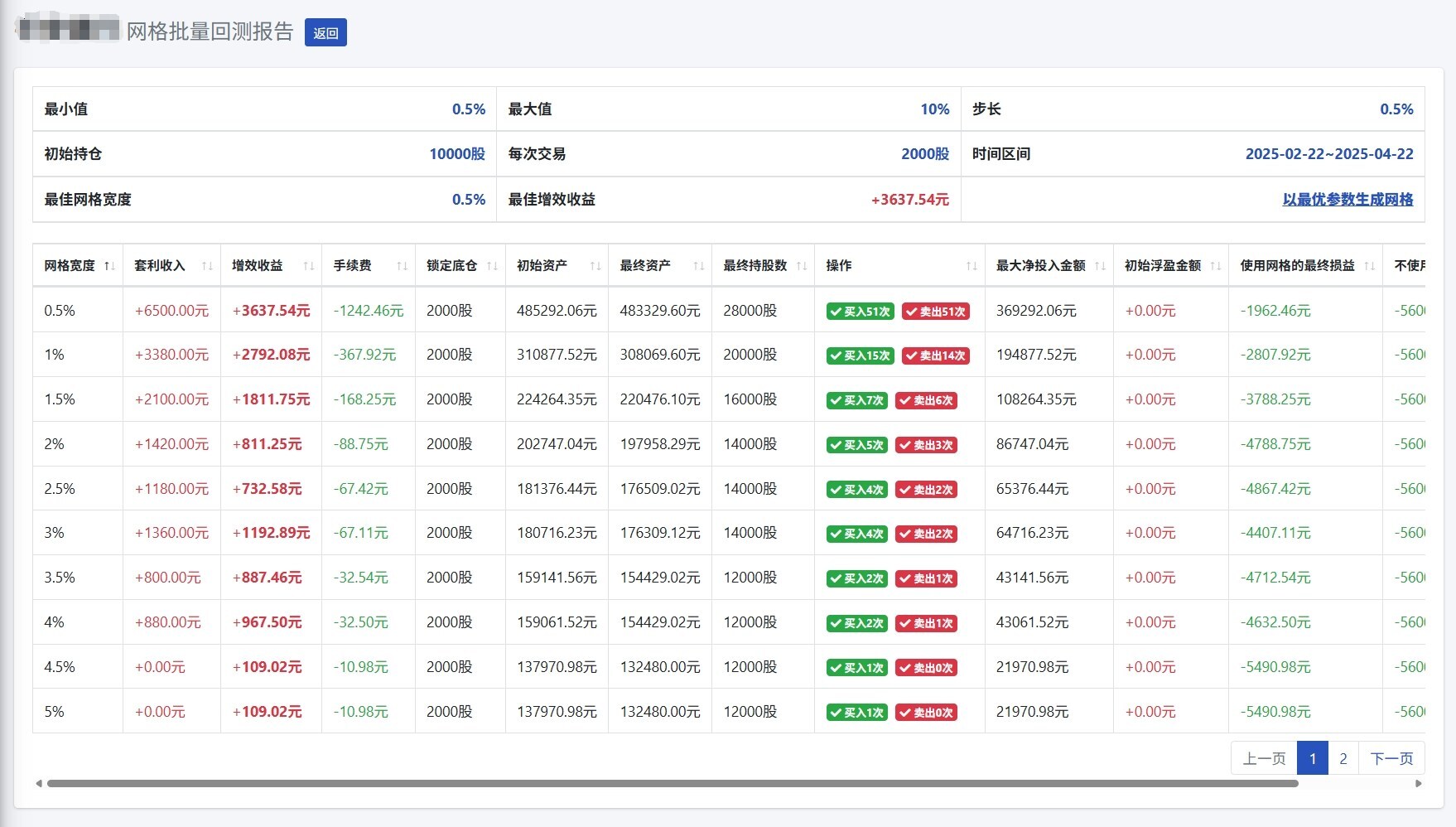Click 上一页 pagination button
1456x827 pixels.
click(x=1264, y=758)
